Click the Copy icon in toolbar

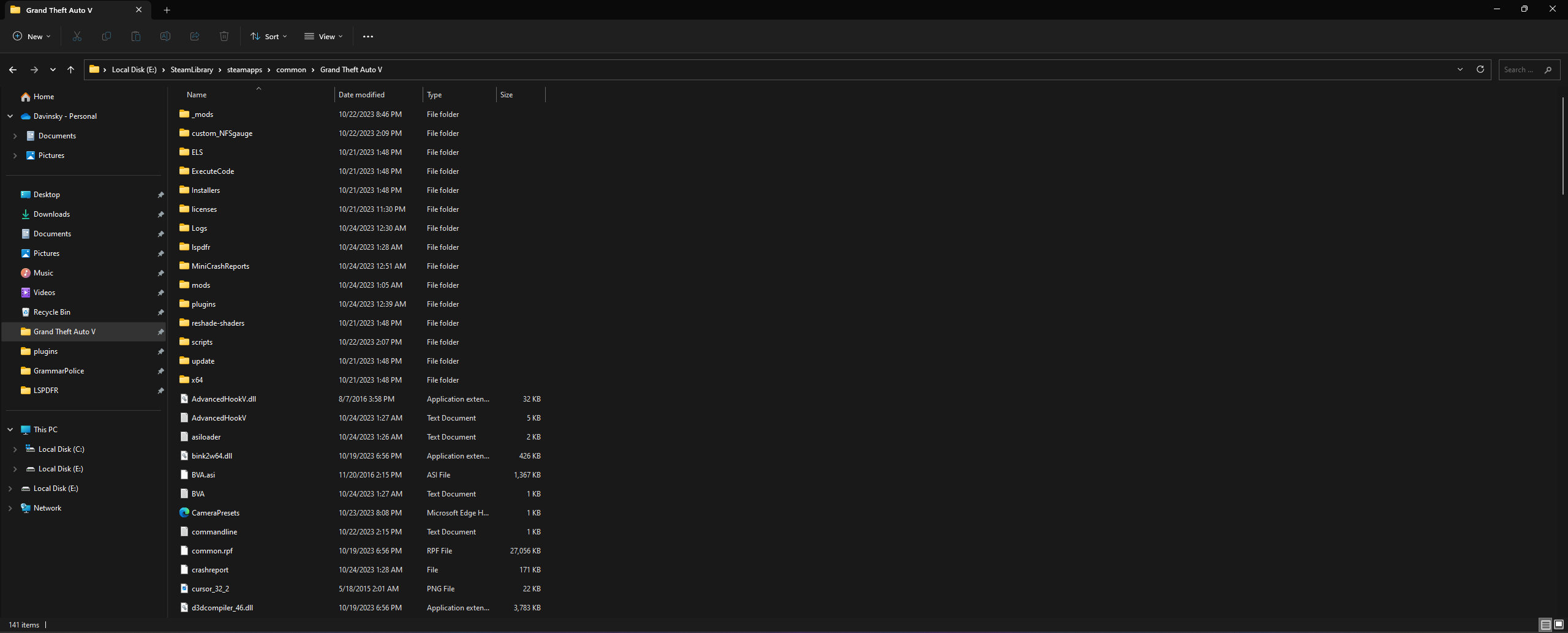(x=107, y=36)
